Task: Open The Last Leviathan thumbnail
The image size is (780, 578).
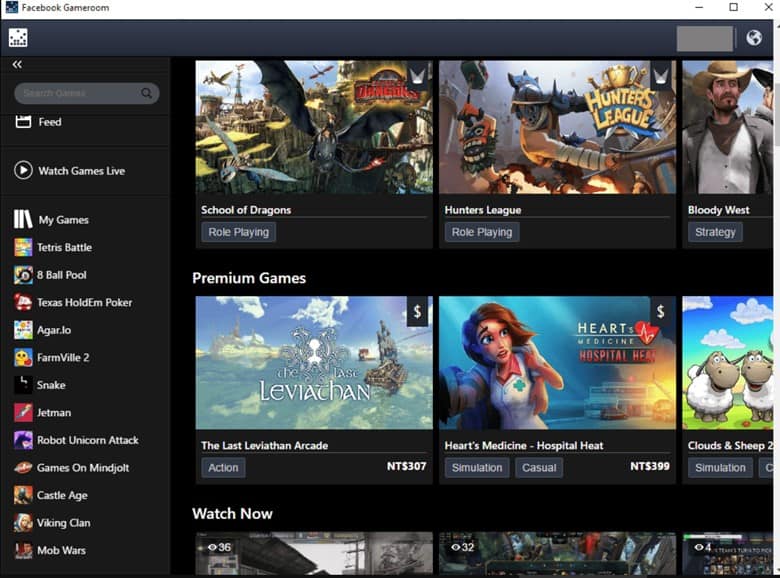Action: [314, 363]
